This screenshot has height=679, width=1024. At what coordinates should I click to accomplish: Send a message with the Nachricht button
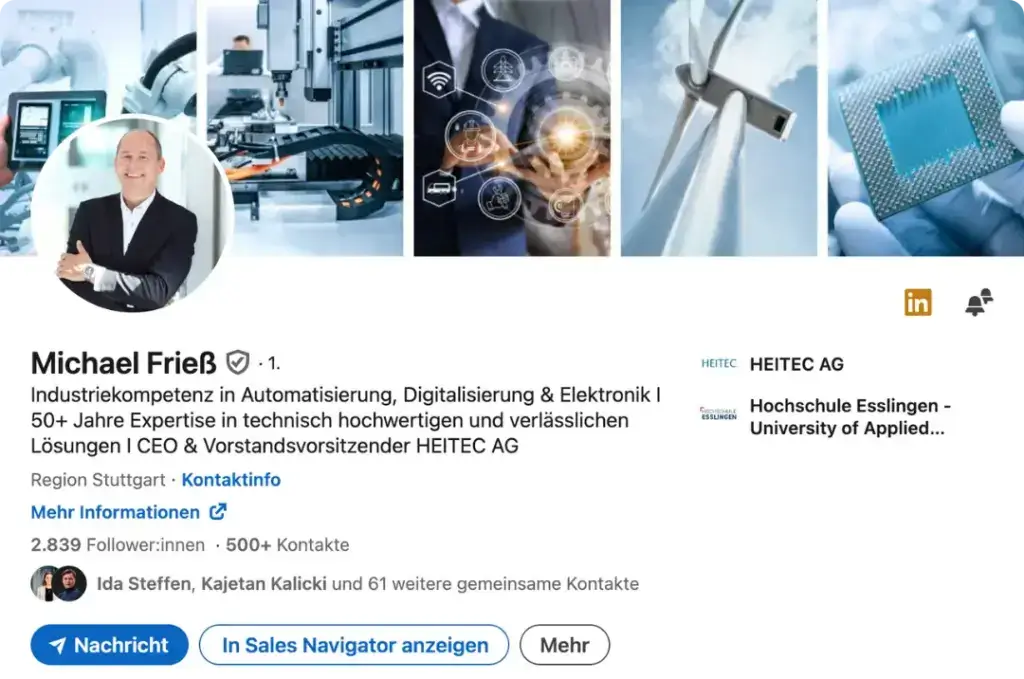tap(110, 645)
